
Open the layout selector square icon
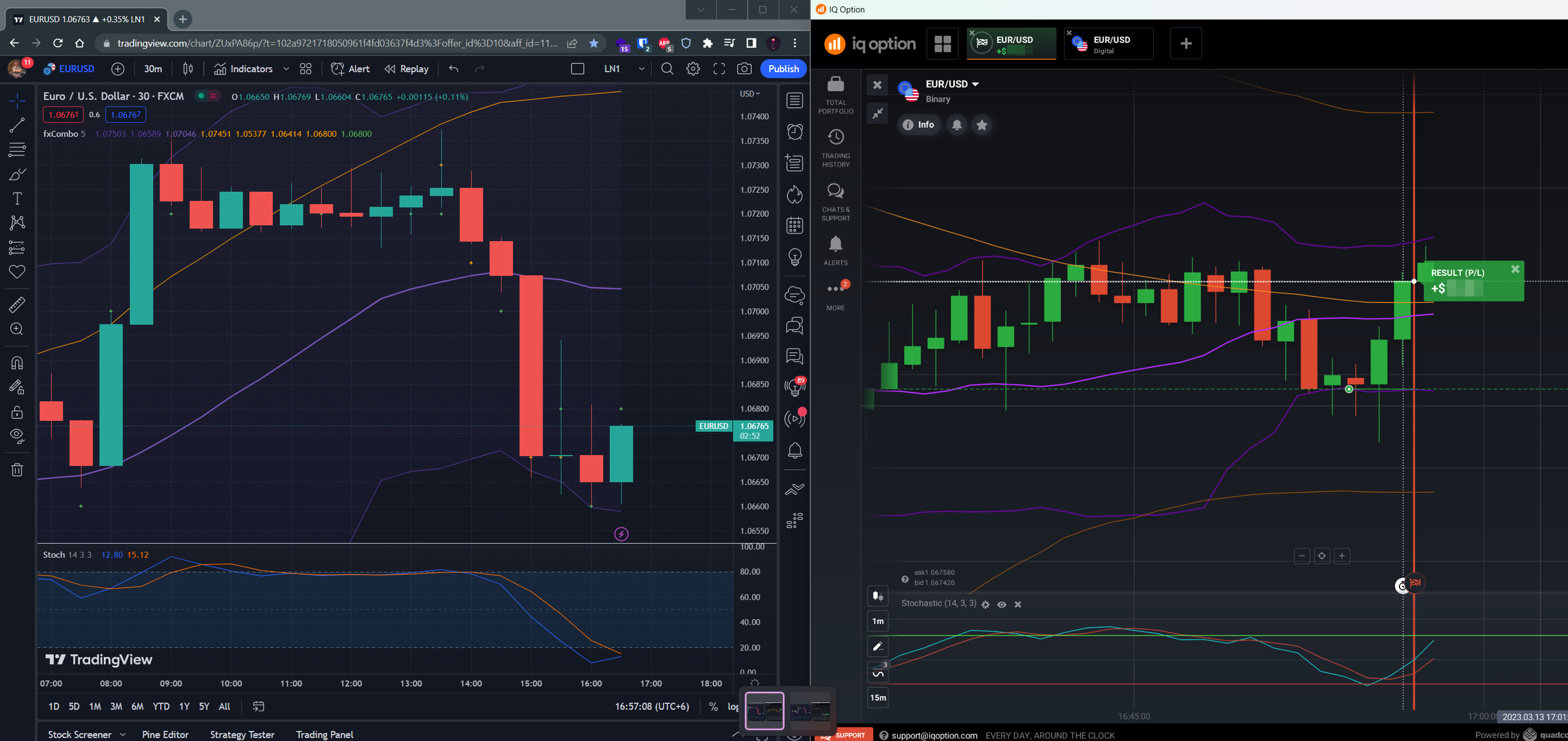click(578, 69)
